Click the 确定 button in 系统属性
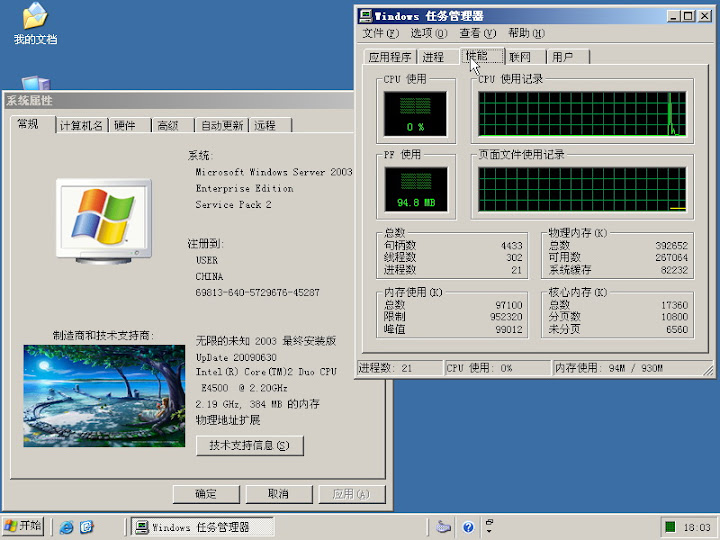 coord(206,494)
